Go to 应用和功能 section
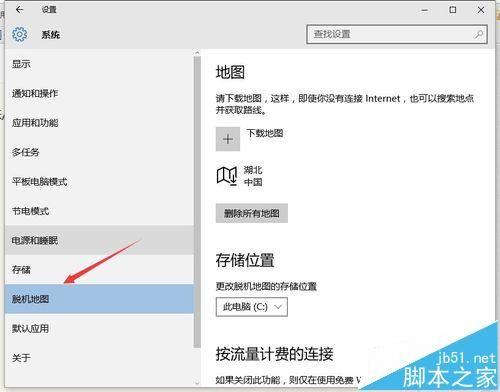500x392 pixels. (x=99, y=123)
